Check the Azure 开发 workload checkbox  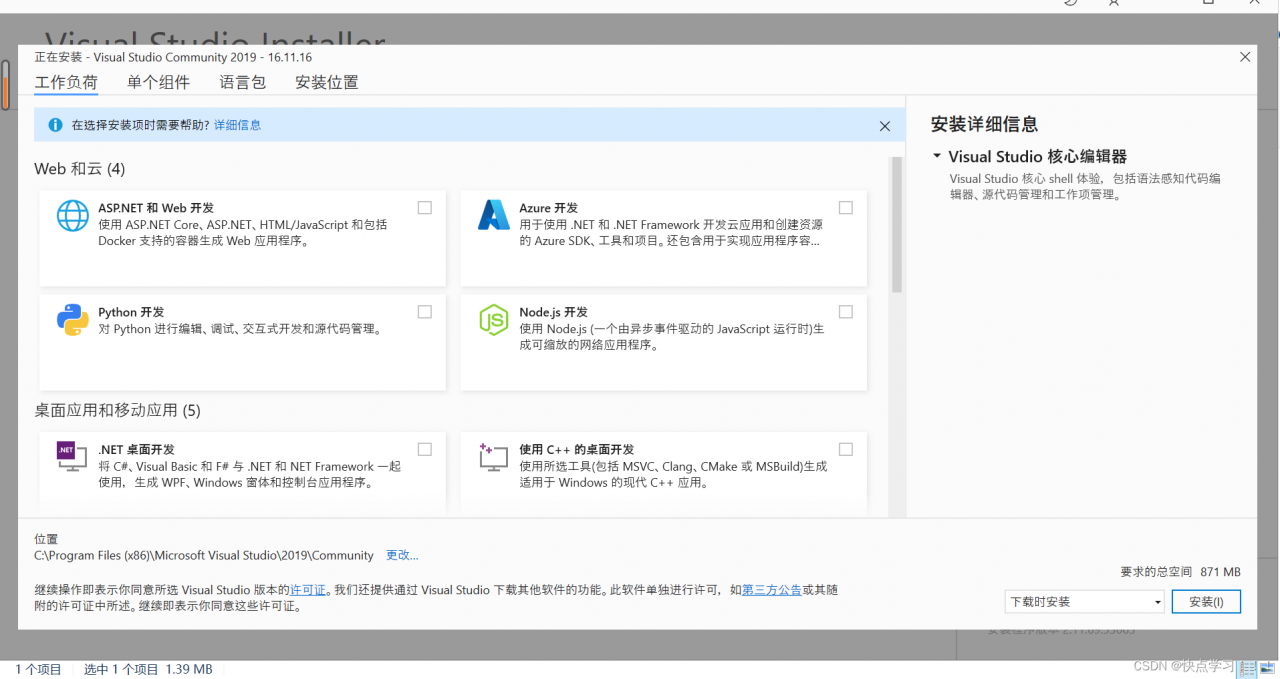tap(846, 208)
